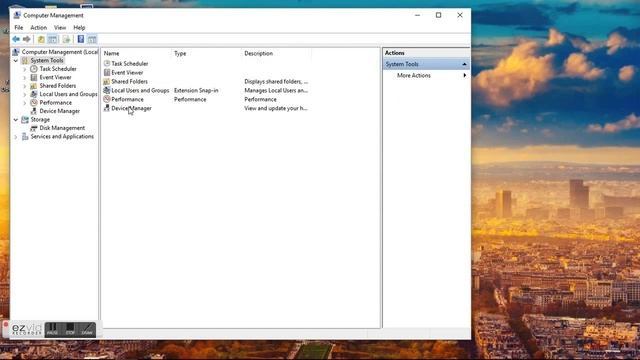The image size is (640, 360).
Task: Select Shared Folders icon in the list pane
Action: (x=107, y=81)
